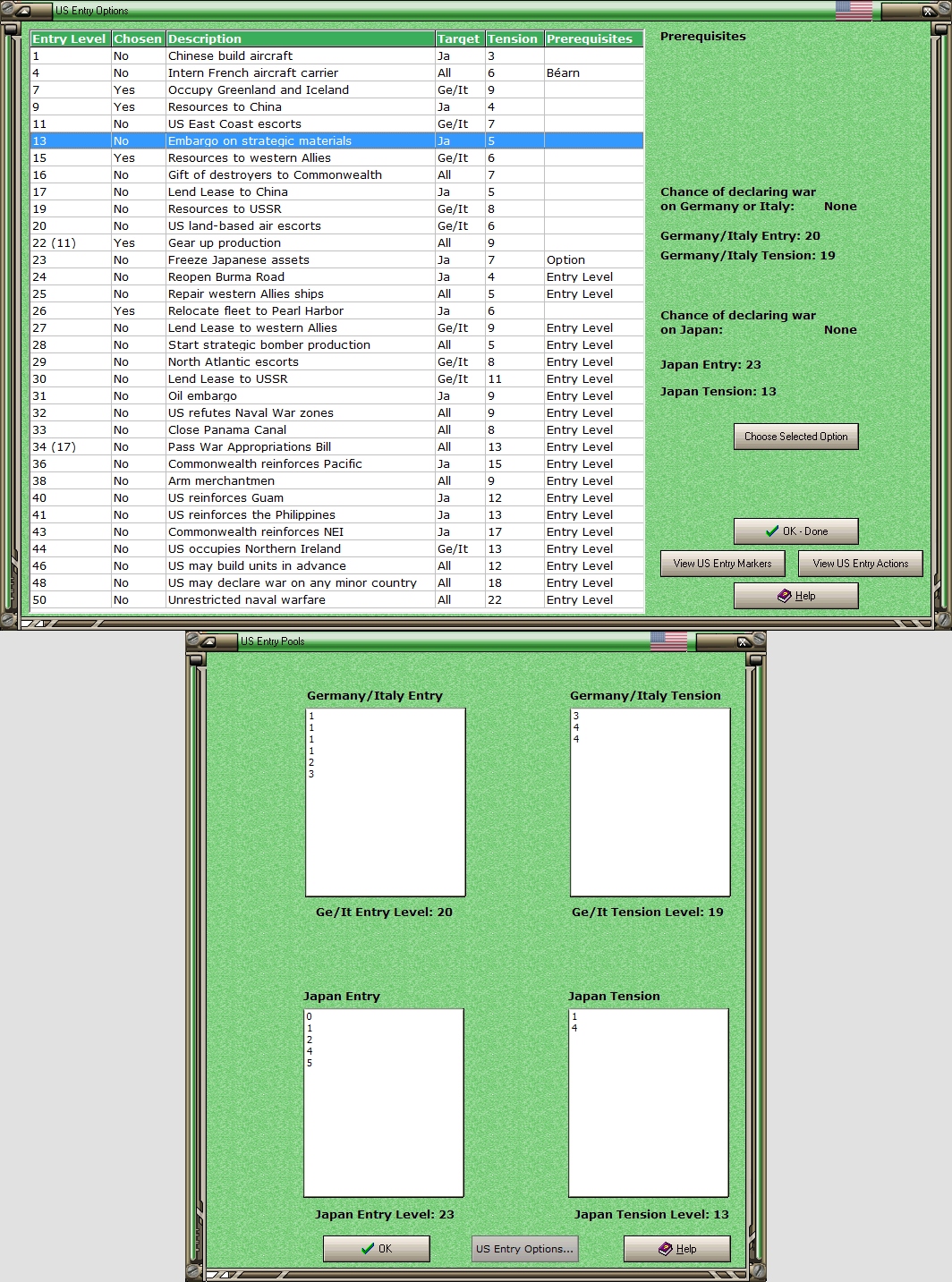The width and height of the screenshot is (952, 1282).
Task: Select 'US land-based air escorts' row
Action: tap(336, 225)
